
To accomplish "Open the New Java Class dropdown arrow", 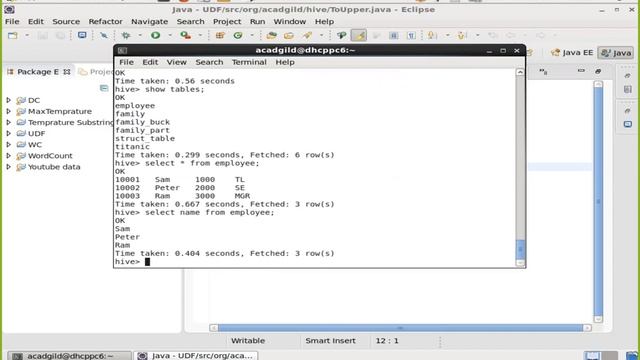I will [x=252, y=36].
